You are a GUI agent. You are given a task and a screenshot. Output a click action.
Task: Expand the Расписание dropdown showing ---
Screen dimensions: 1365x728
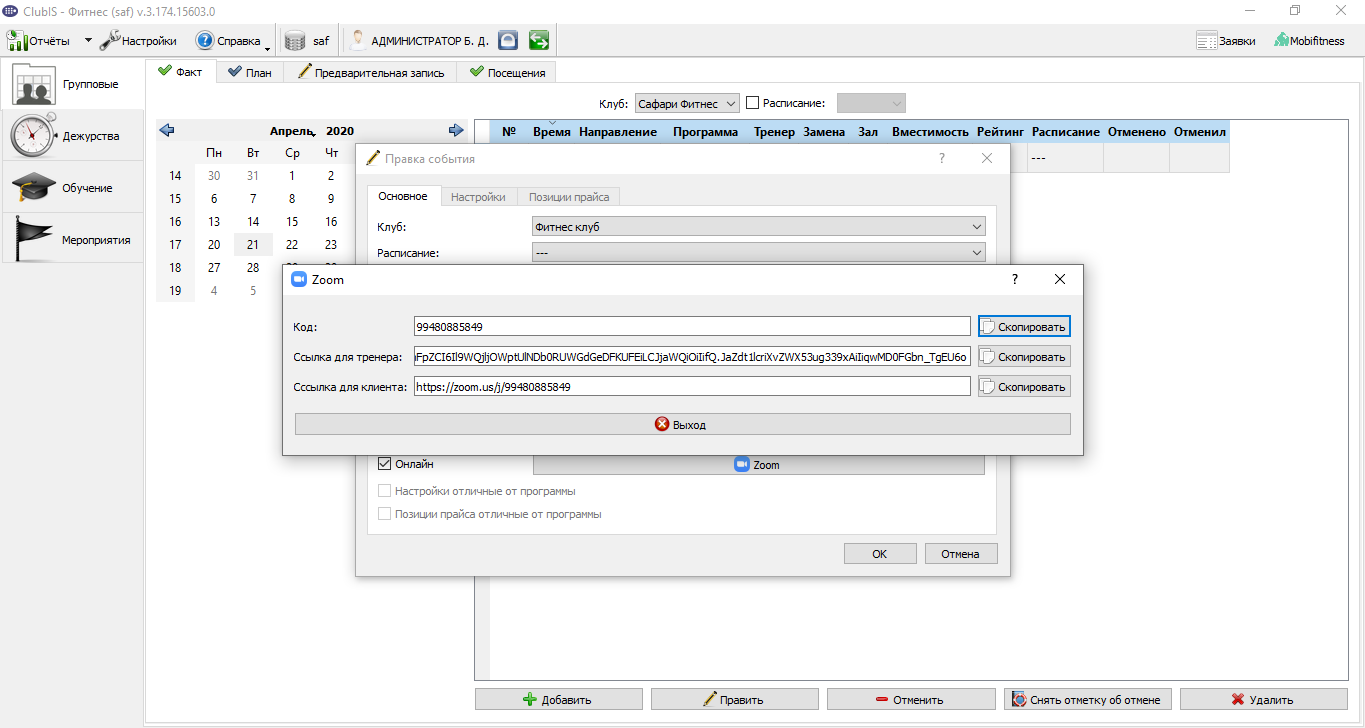click(759, 253)
